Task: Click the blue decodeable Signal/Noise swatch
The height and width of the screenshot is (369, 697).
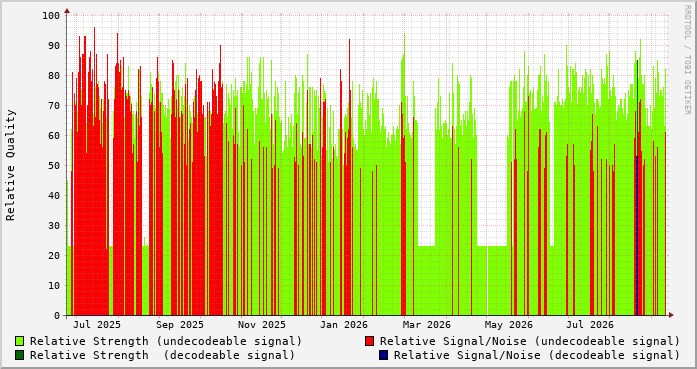Action: [x=383, y=355]
